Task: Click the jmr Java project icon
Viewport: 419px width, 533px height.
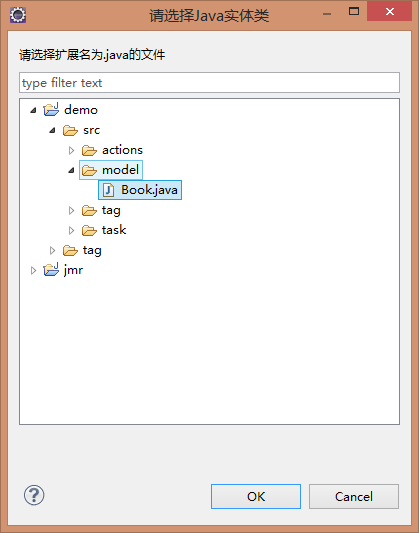Action: click(51, 270)
